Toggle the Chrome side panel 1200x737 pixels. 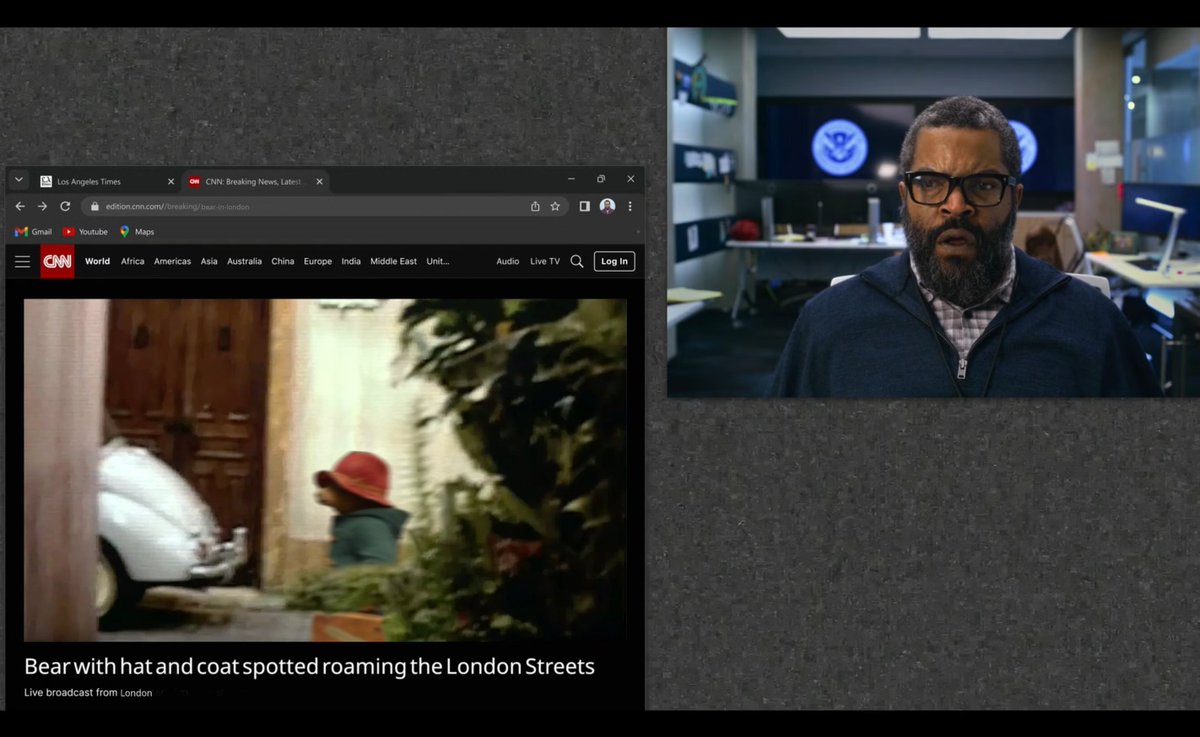[584, 206]
